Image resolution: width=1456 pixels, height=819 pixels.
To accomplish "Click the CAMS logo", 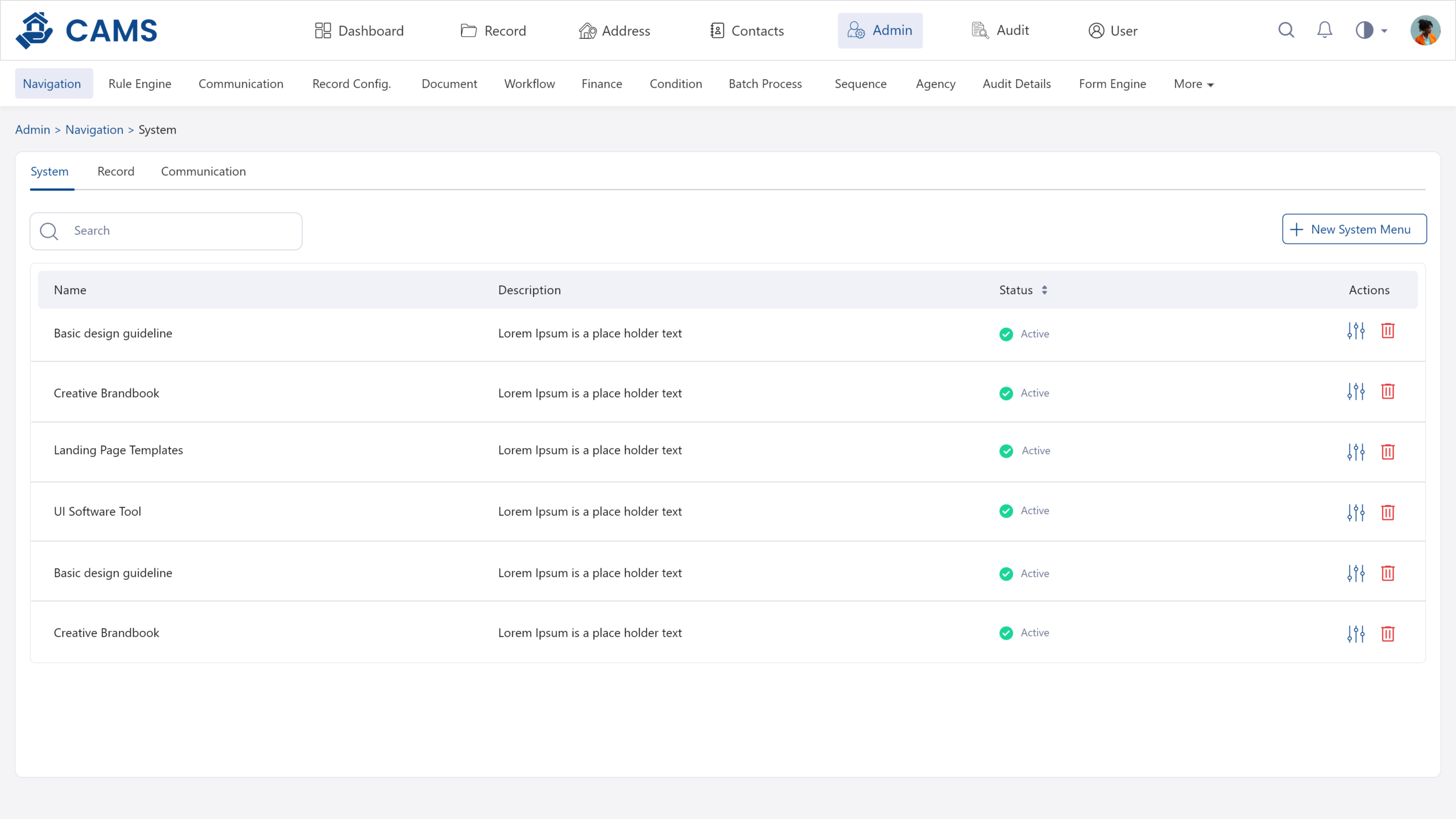I will [x=86, y=30].
